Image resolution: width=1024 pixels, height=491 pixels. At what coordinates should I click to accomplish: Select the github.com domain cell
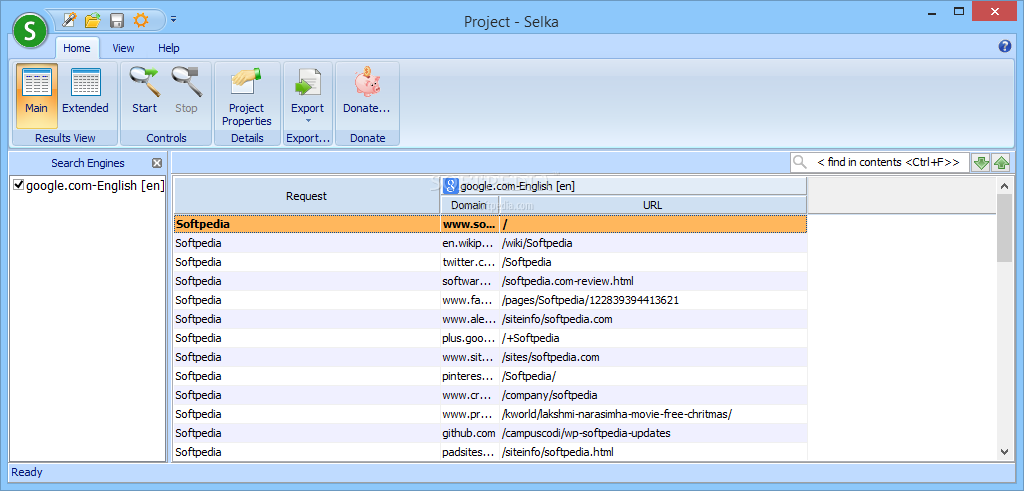pyautogui.click(x=470, y=432)
